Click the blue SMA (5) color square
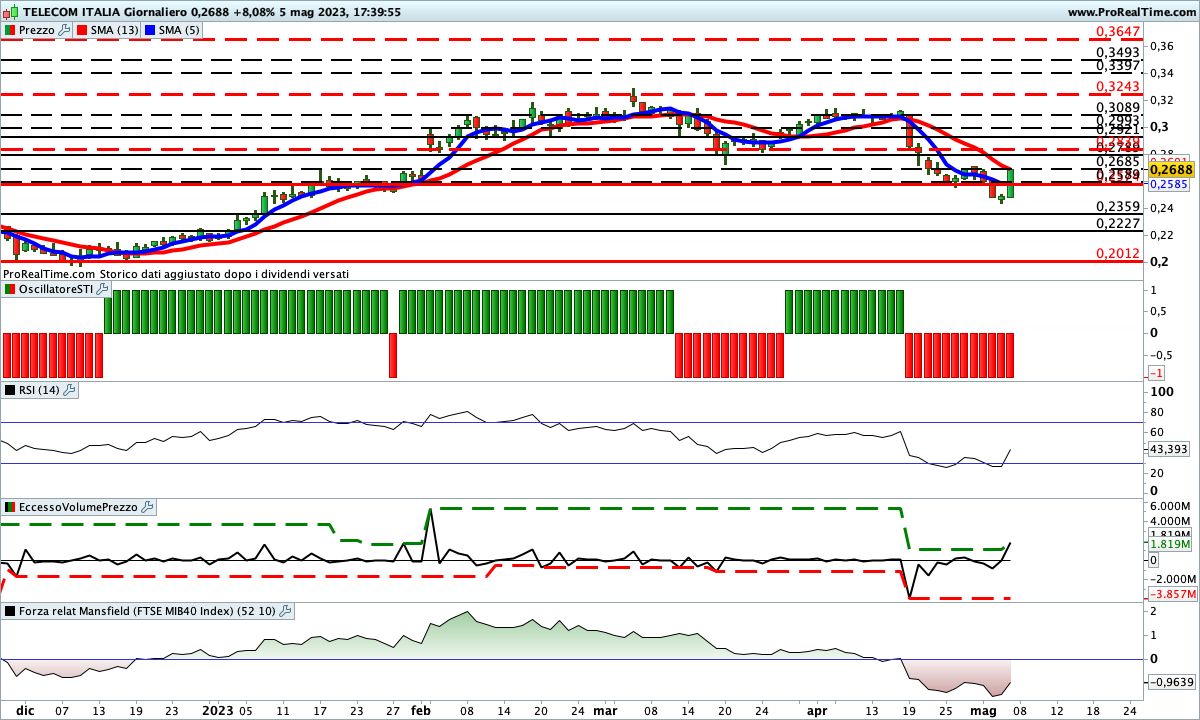Image resolution: width=1200 pixels, height=720 pixels. (x=151, y=31)
